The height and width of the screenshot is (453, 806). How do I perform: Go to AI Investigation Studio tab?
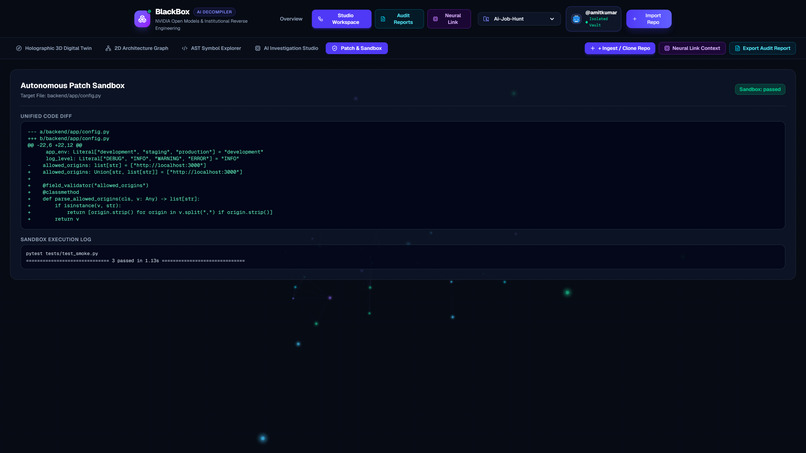tap(286, 48)
